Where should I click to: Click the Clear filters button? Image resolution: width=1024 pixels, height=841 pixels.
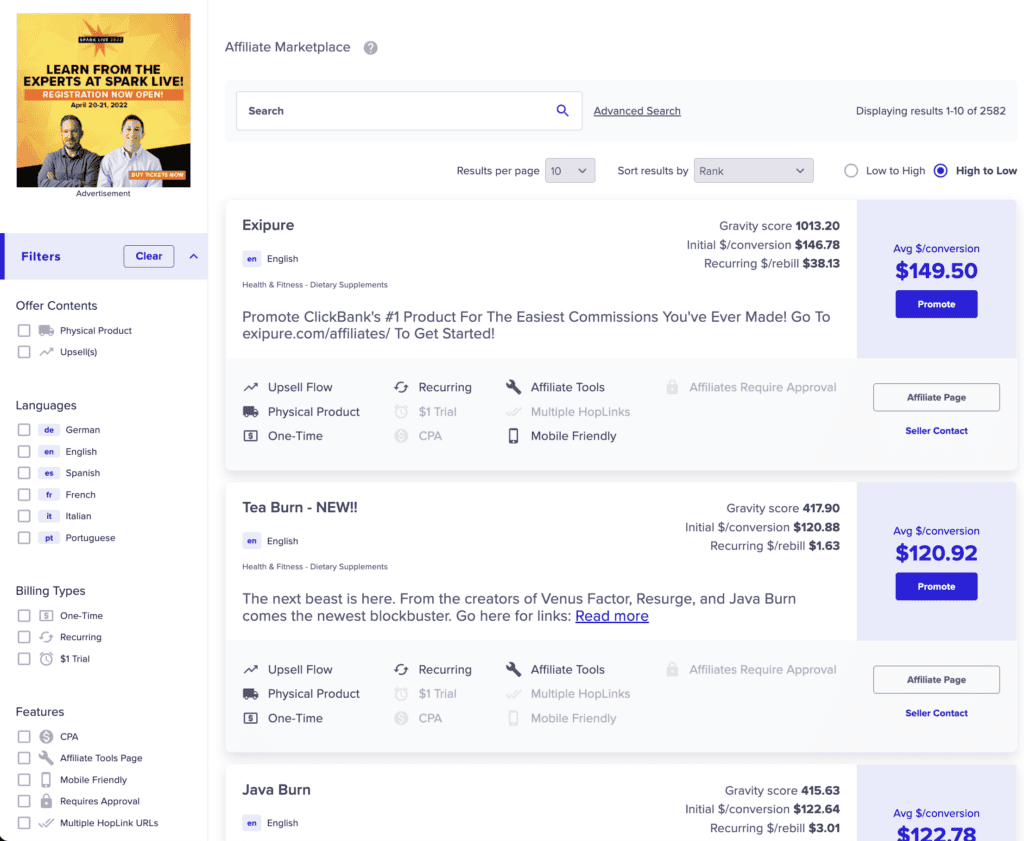pyautogui.click(x=149, y=257)
